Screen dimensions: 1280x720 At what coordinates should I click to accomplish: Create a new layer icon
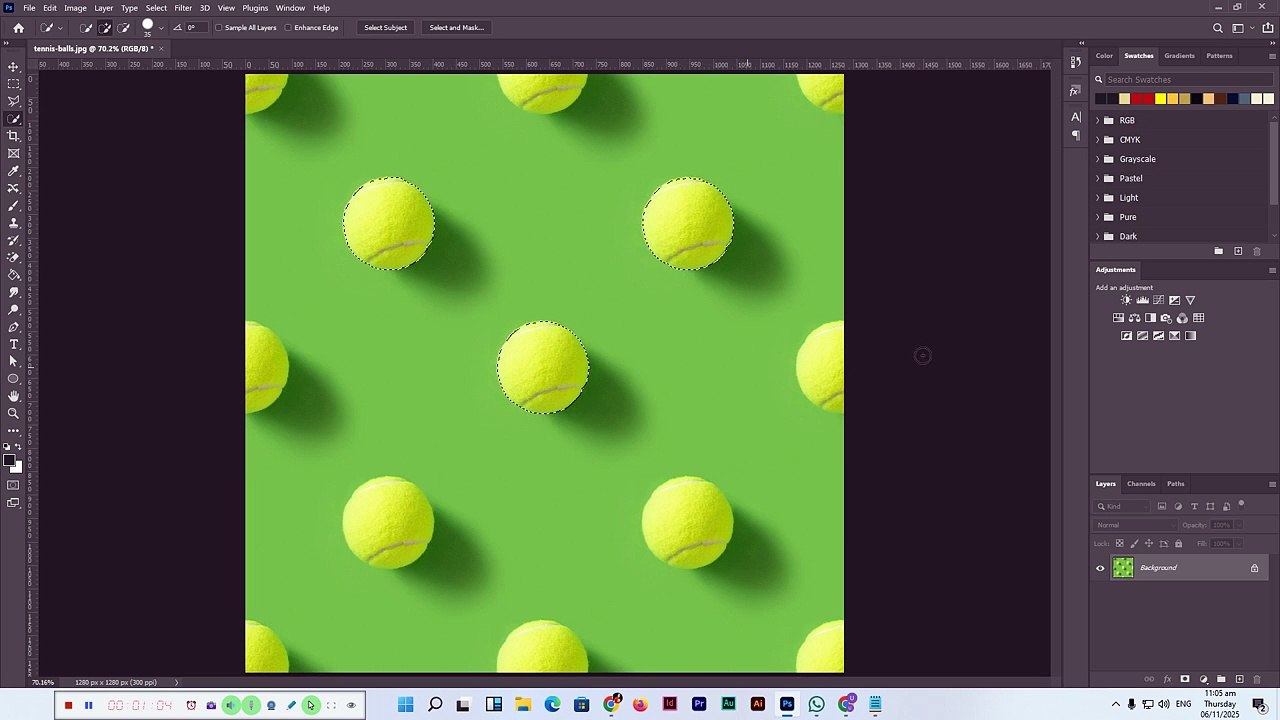click(x=1239, y=679)
